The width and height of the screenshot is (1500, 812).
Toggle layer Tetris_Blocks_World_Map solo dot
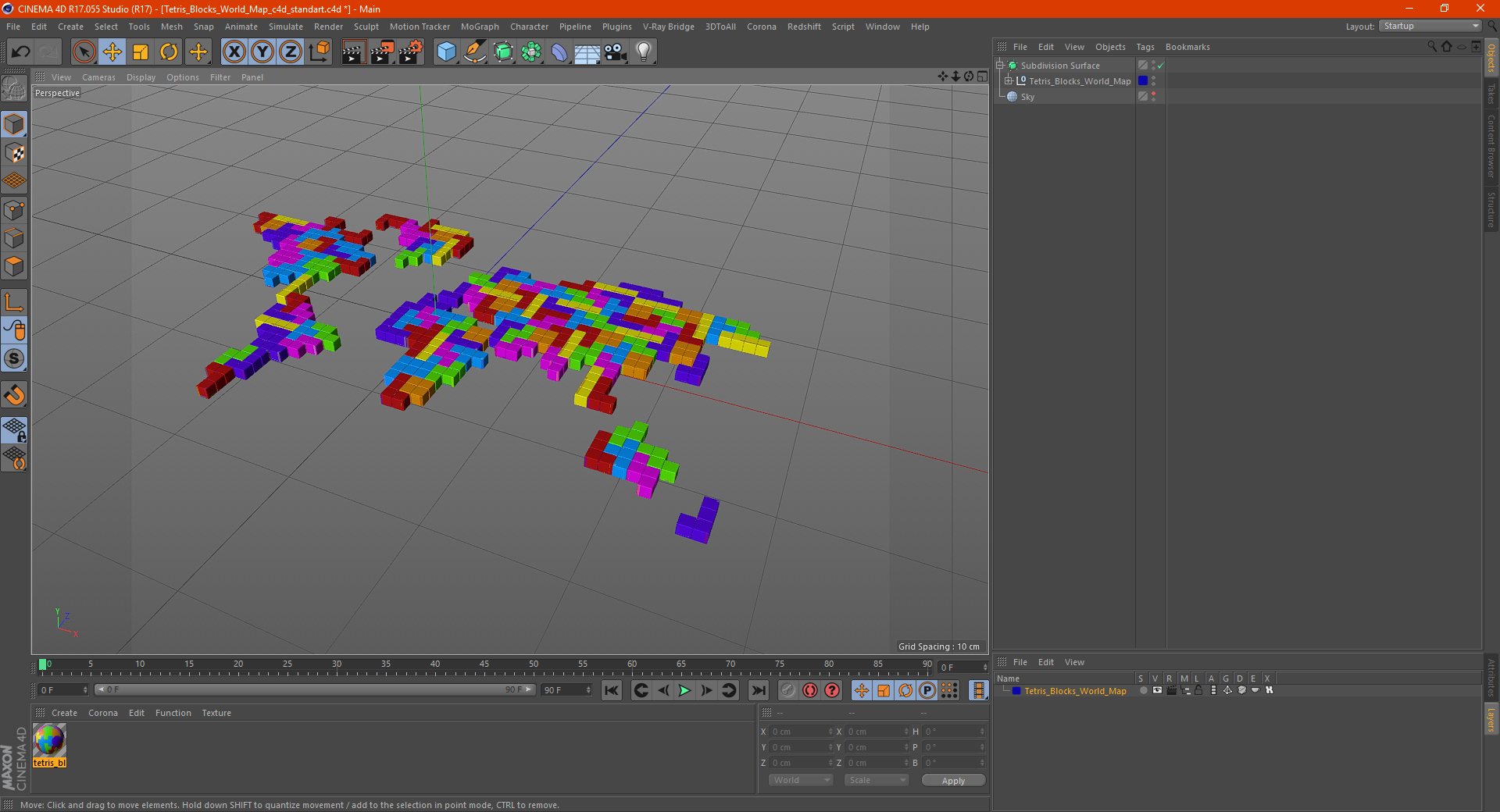point(1144,690)
